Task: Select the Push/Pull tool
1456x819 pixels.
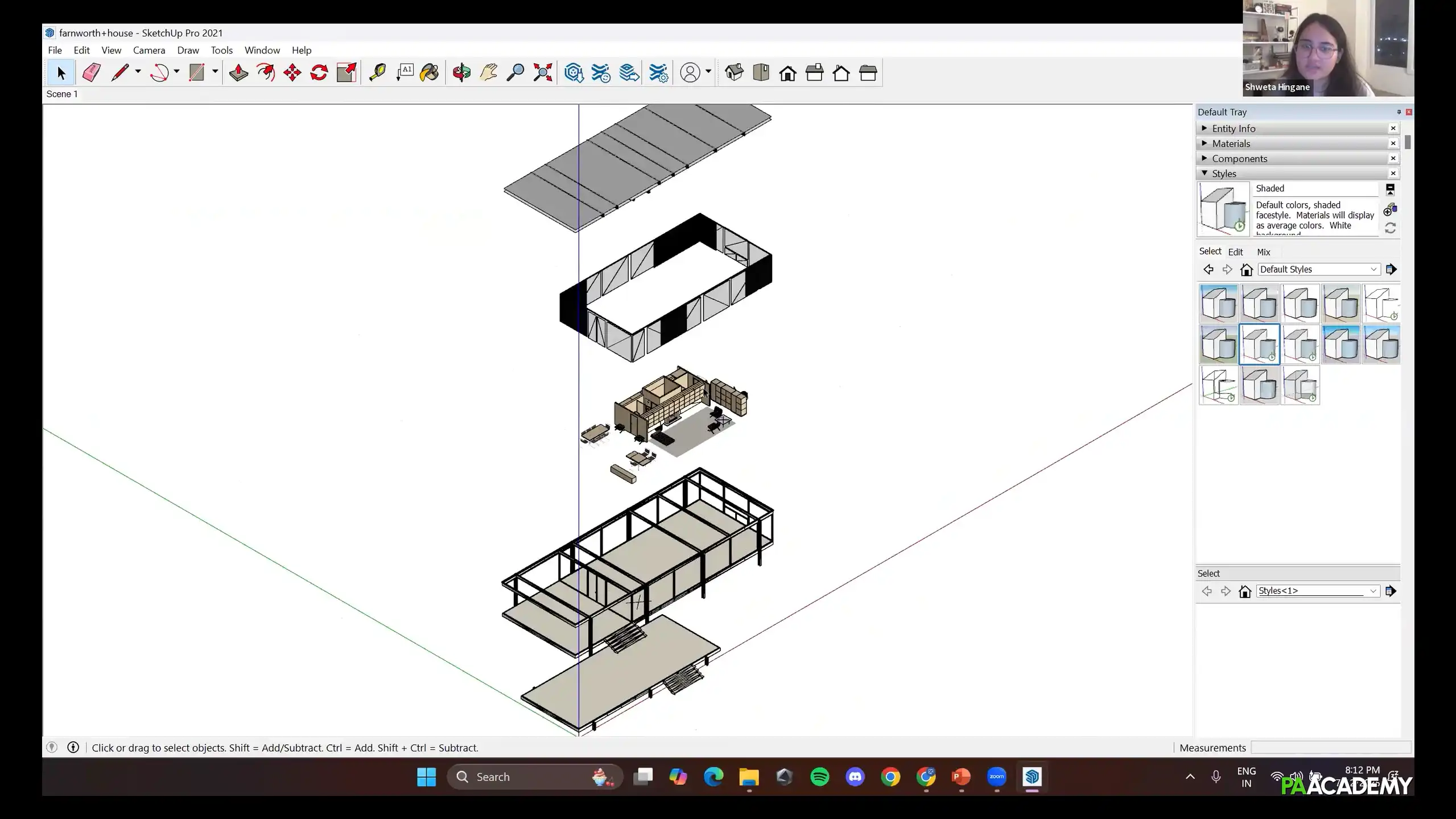Action: click(x=238, y=73)
